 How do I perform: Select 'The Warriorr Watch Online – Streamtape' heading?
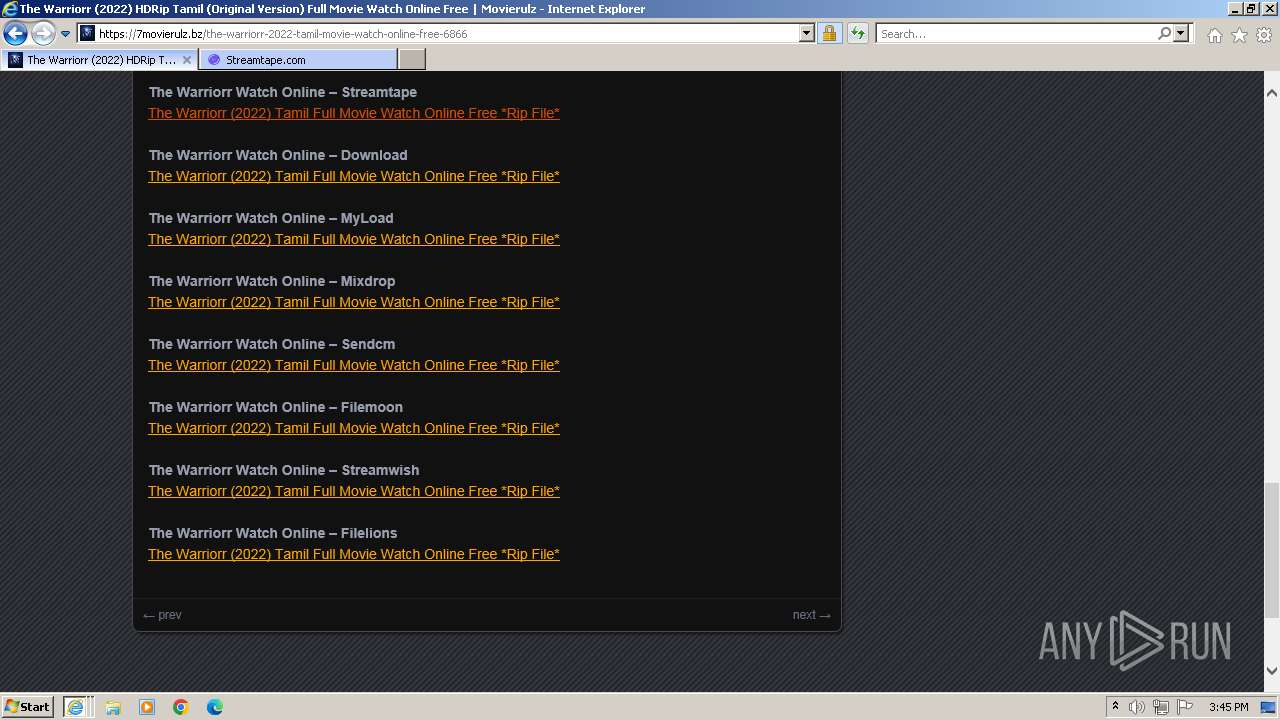click(283, 92)
